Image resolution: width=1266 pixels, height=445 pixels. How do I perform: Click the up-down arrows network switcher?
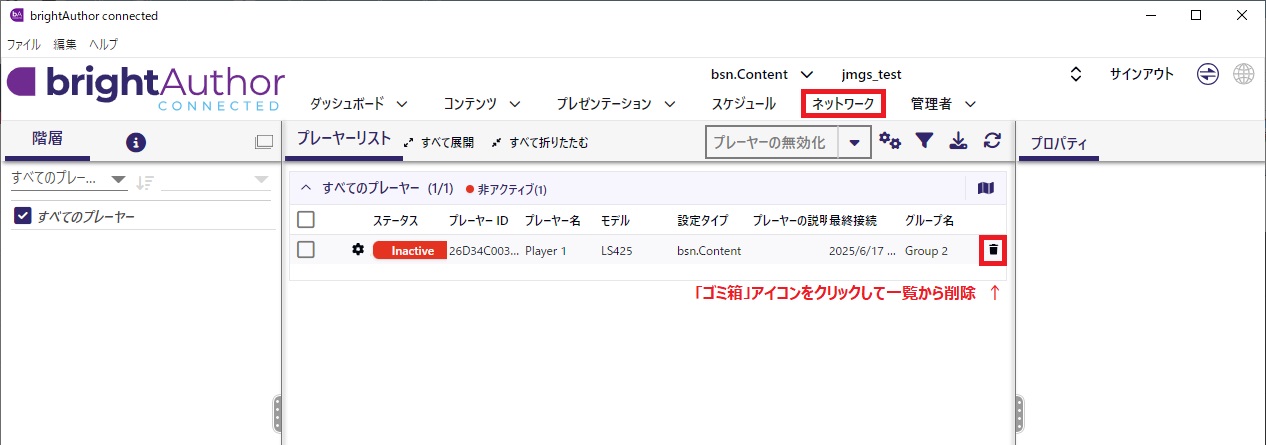[1076, 74]
